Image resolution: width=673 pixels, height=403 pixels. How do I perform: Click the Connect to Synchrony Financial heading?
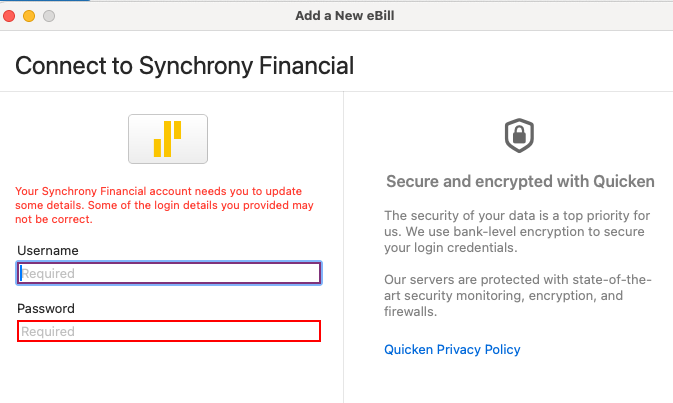coord(185,67)
